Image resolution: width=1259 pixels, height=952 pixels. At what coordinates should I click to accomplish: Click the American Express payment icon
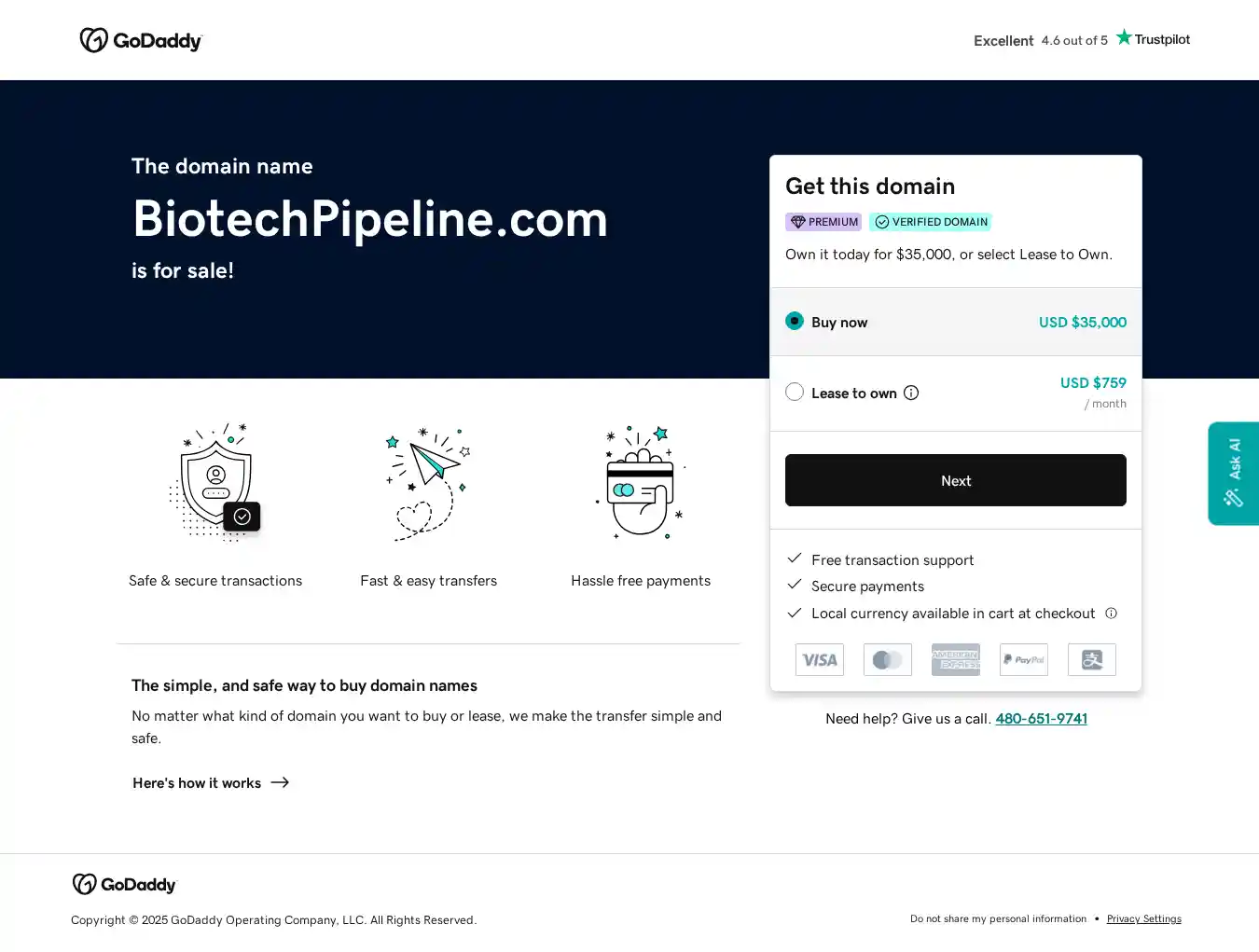click(x=956, y=660)
